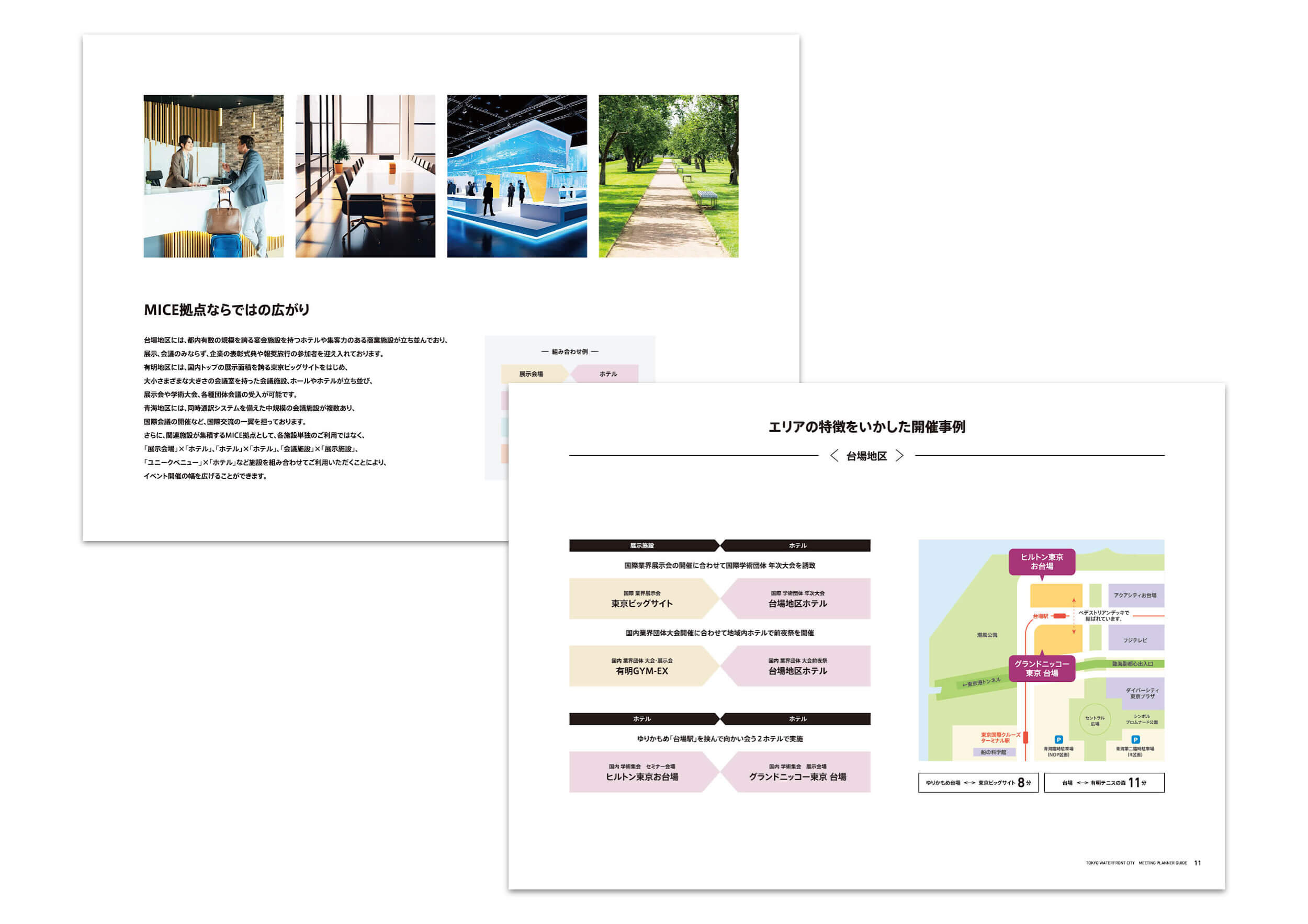Click the paragraph line starting 有明地区には、国内トップ

(246, 367)
